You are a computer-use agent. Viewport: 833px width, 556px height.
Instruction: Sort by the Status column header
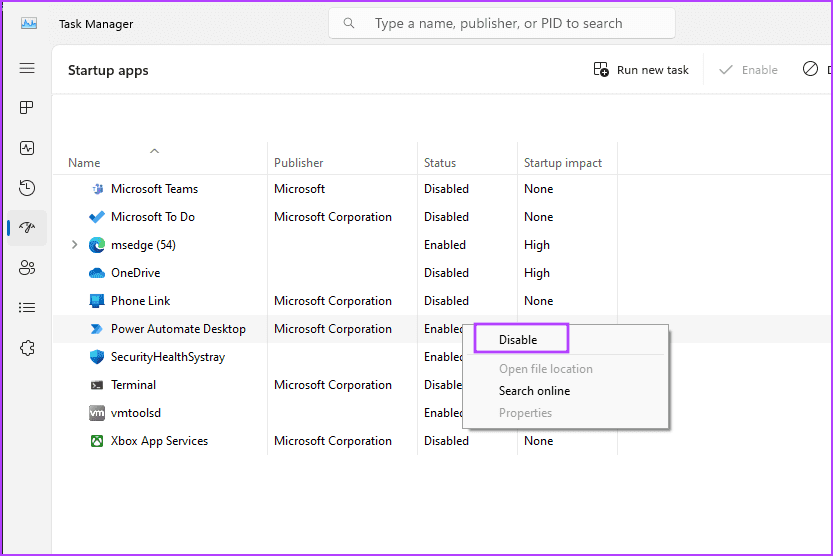[x=440, y=163]
